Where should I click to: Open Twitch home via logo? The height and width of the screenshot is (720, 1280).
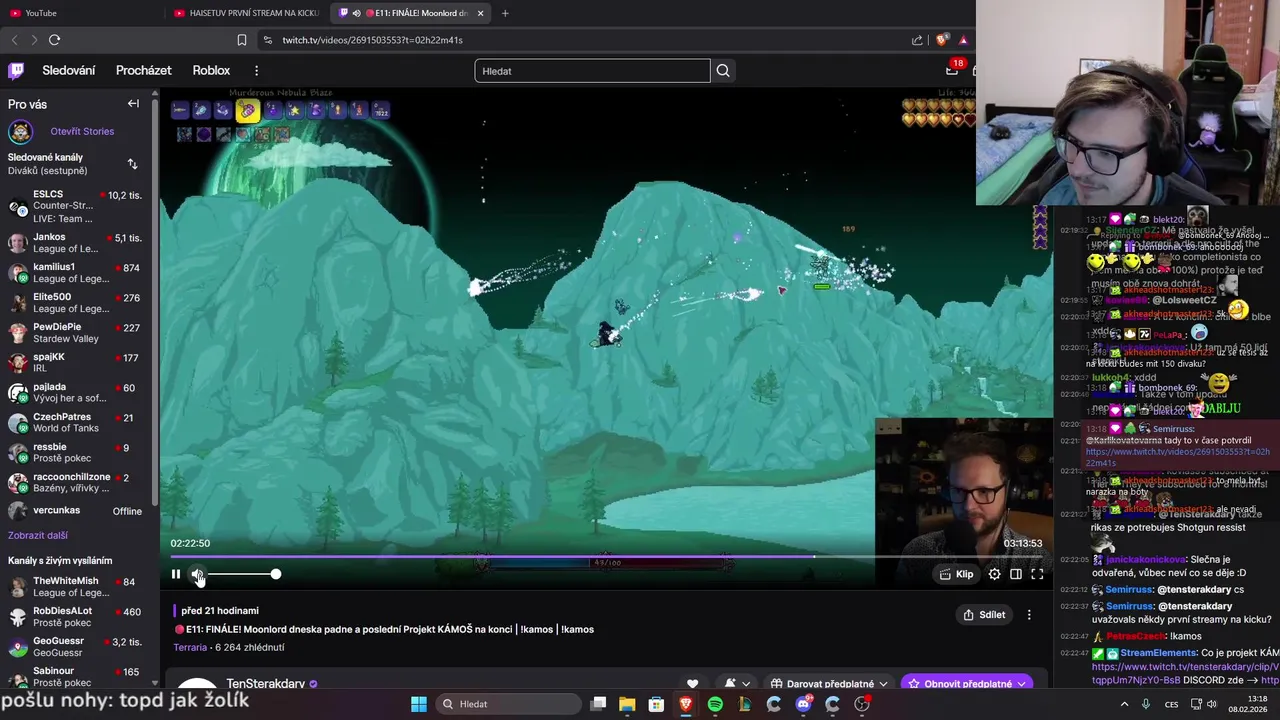pyautogui.click(x=16, y=71)
